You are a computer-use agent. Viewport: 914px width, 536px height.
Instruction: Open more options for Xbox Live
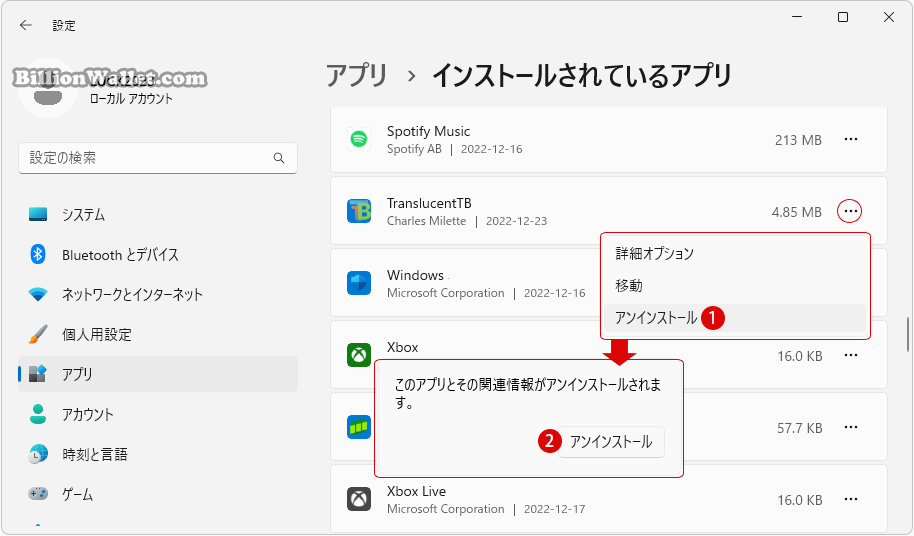tap(850, 499)
